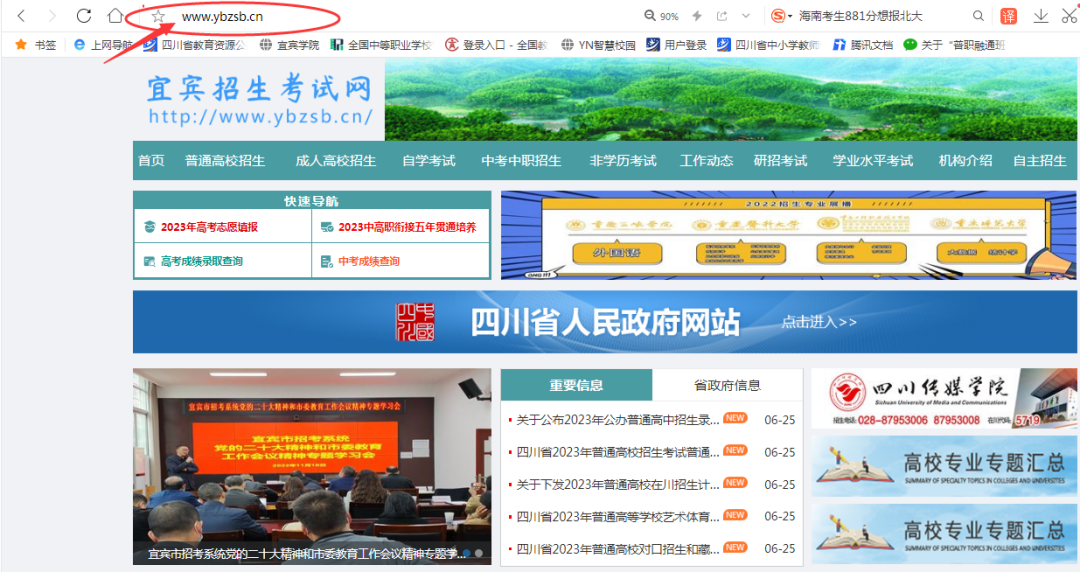
Task: Bookmark this page with the star icon
Action: (x=158, y=17)
